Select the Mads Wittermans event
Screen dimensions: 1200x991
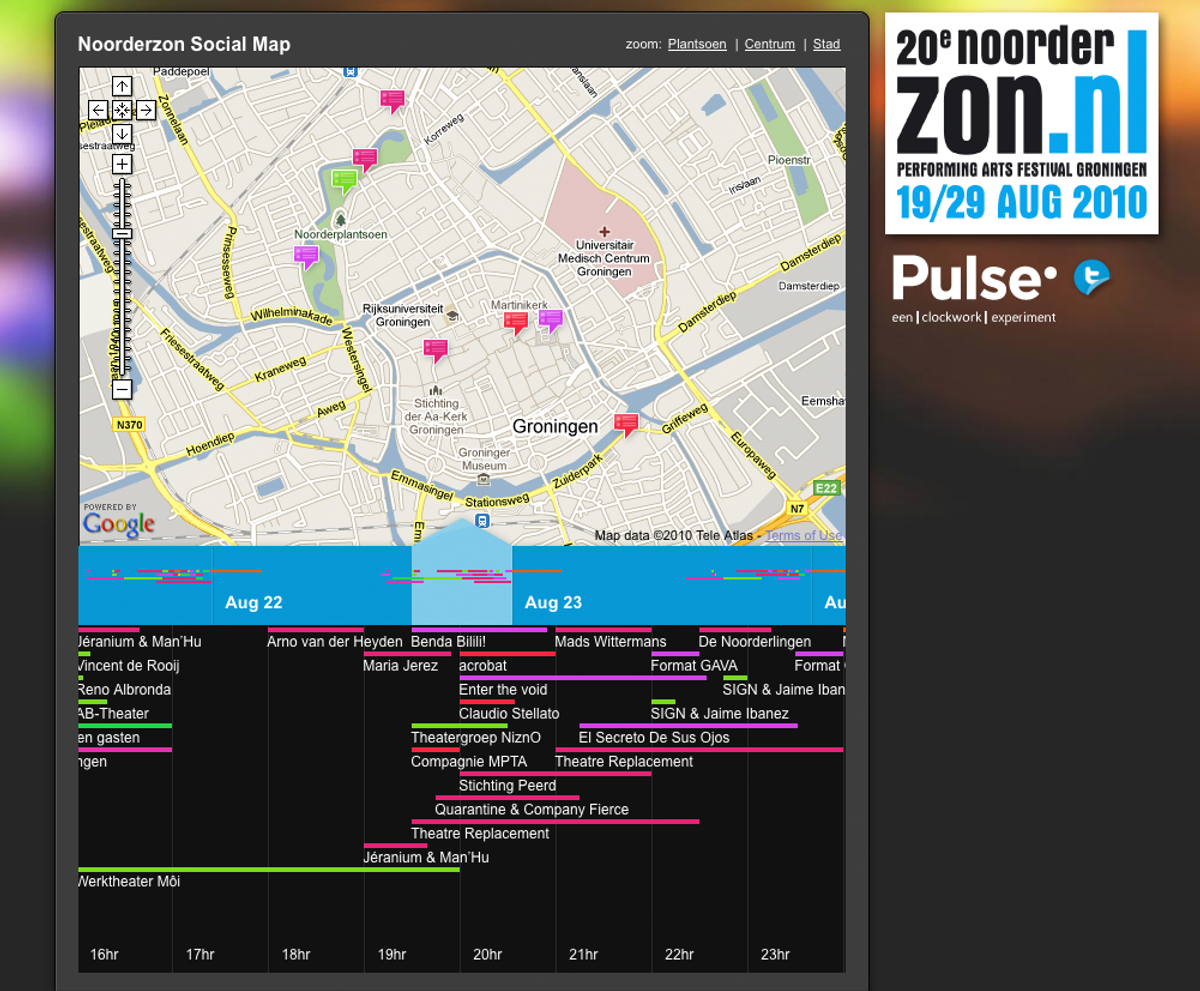610,642
